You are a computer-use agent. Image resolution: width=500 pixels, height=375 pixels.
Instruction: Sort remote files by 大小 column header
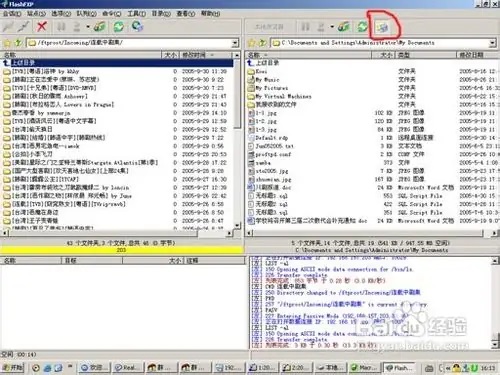[x=170, y=55]
